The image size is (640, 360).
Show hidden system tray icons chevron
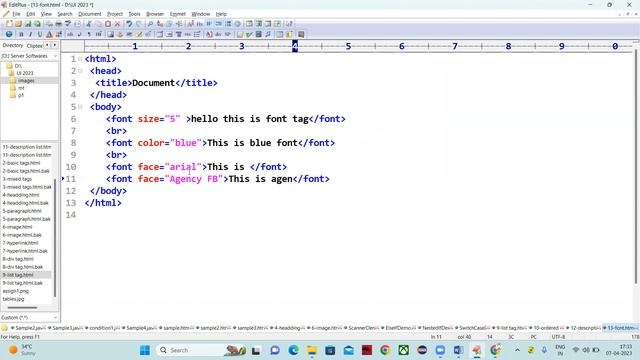tap(517, 350)
